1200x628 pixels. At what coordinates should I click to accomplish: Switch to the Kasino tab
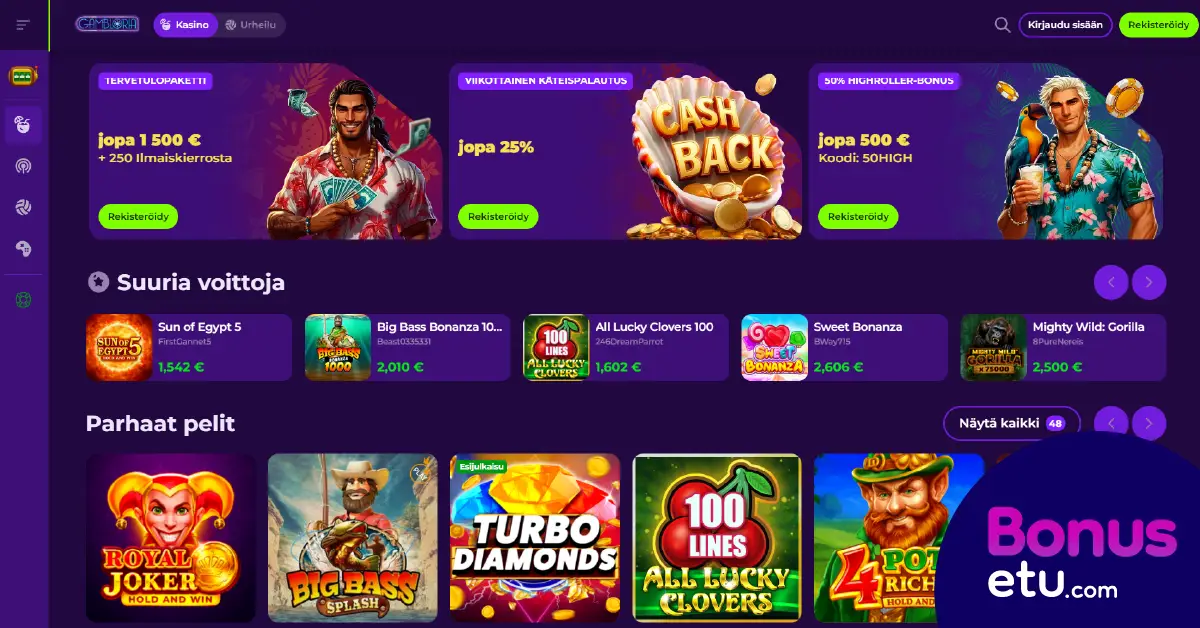pyautogui.click(x=185, y=25)
